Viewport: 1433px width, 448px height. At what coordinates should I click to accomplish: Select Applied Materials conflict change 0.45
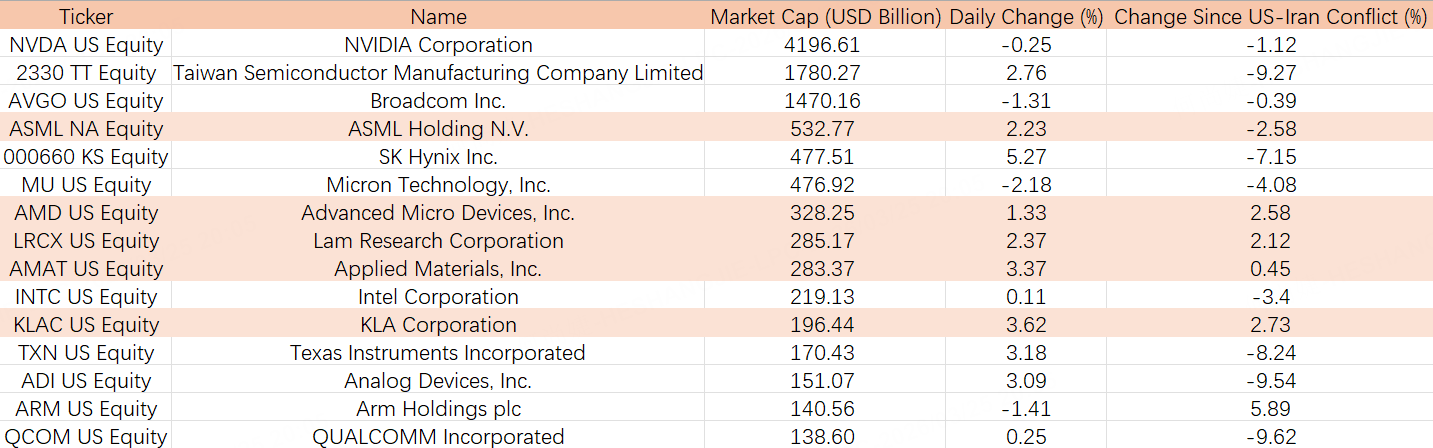(x=1270, y=269)
